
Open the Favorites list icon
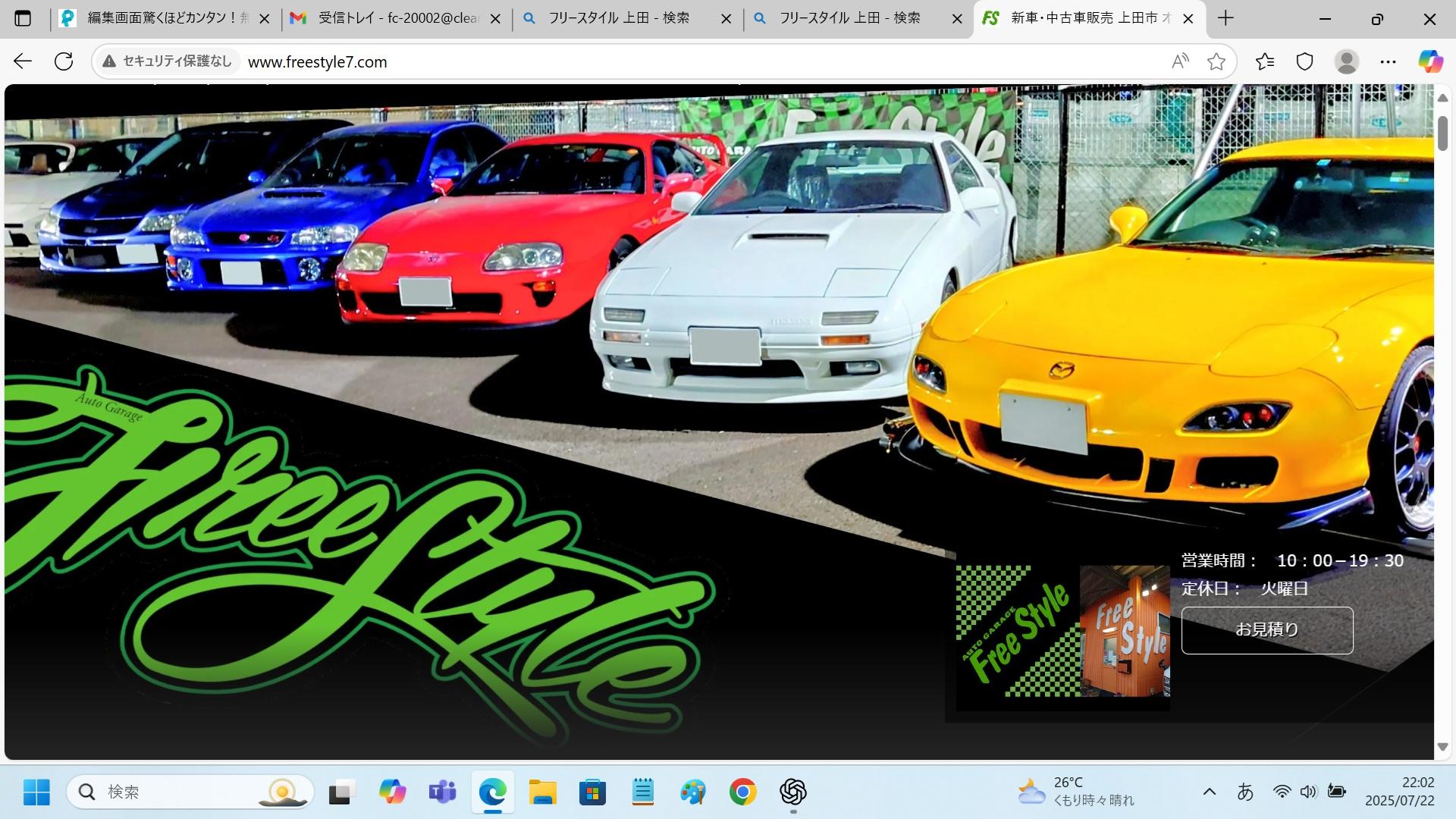1265,61
